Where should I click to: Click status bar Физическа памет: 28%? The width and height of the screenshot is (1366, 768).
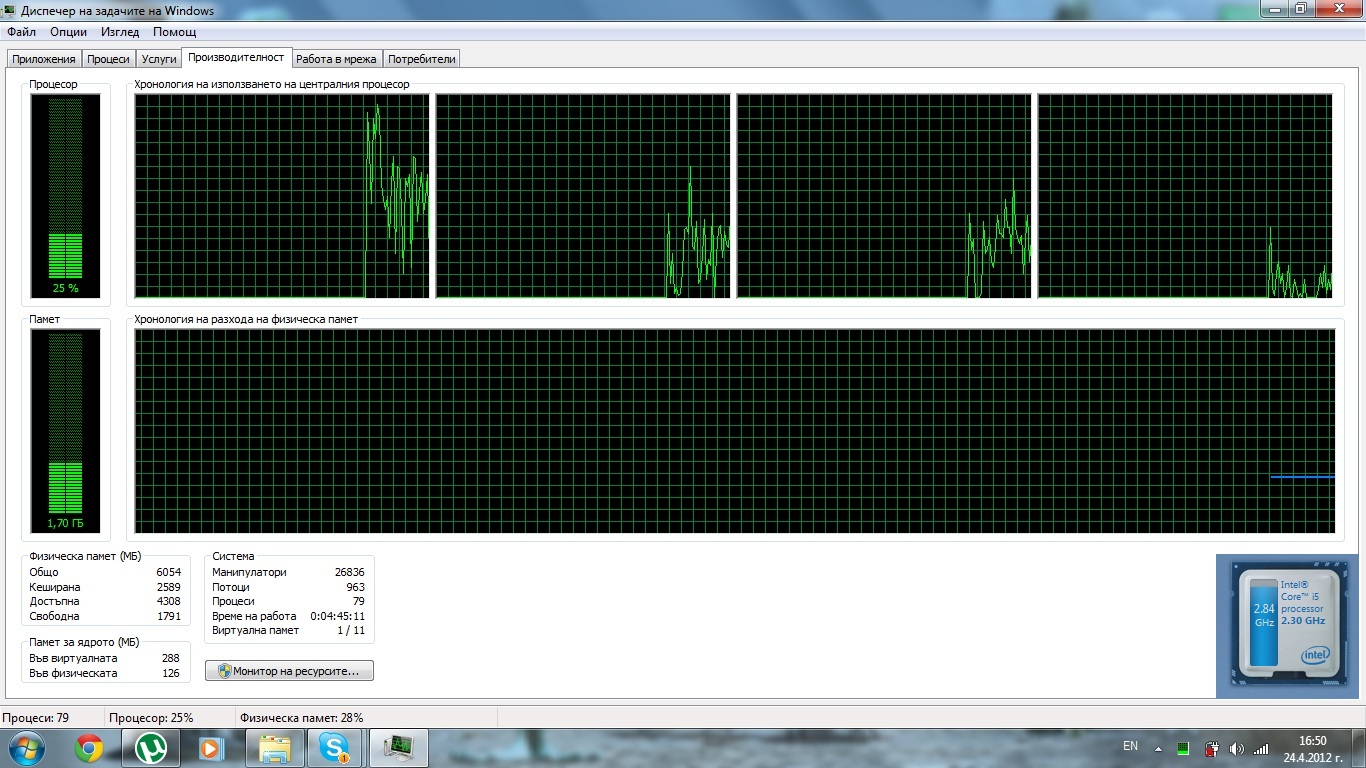tap(301, 718)
